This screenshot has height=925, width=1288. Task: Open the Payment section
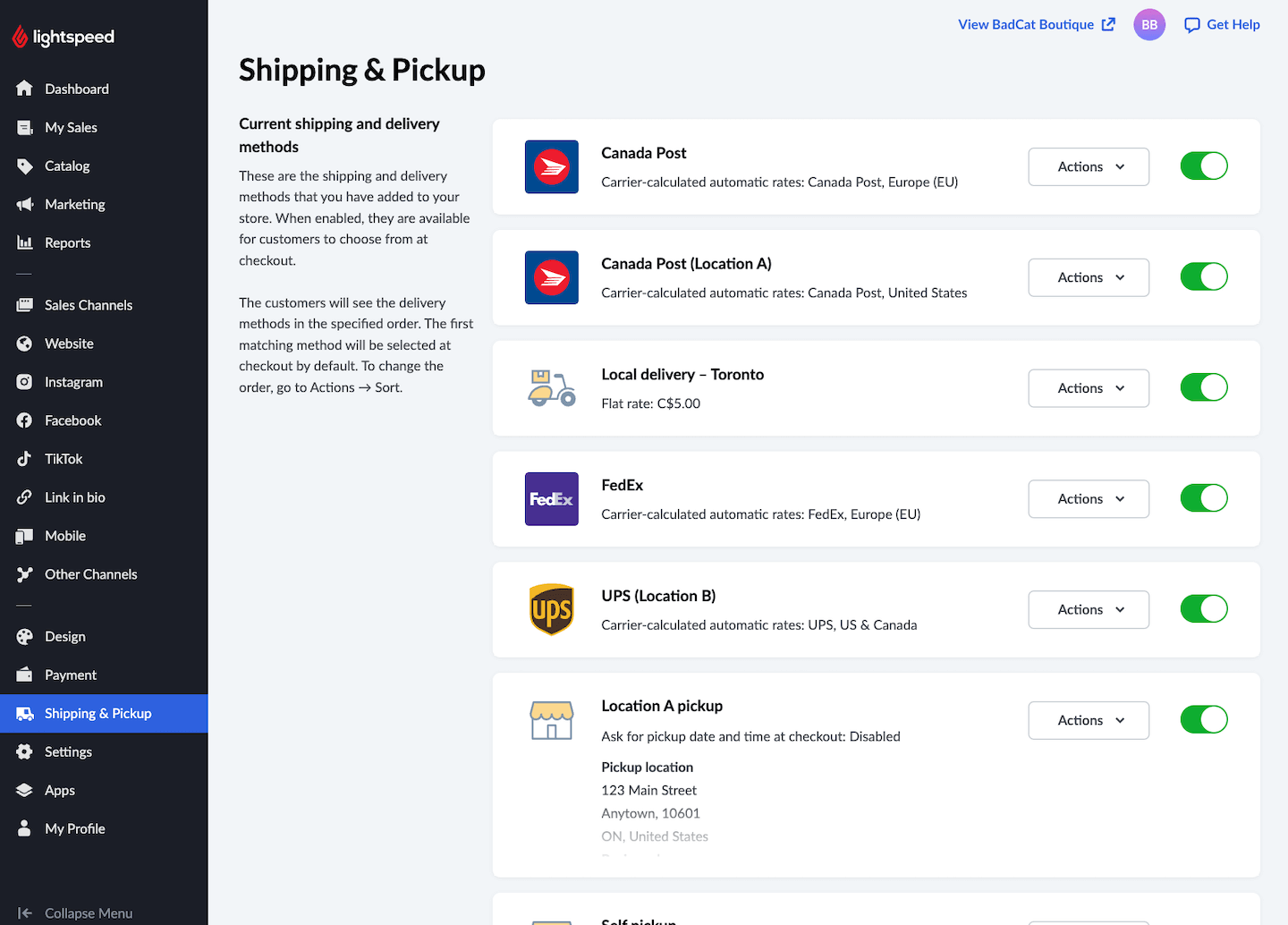[104, 675]
